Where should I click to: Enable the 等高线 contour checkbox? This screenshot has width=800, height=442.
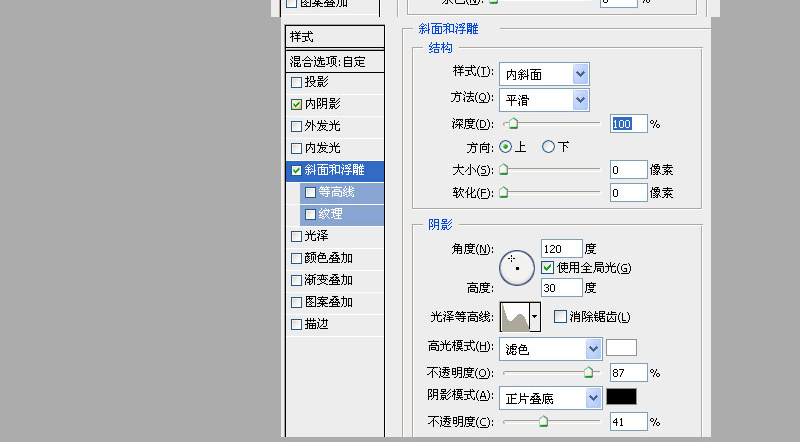coord(310,192)
